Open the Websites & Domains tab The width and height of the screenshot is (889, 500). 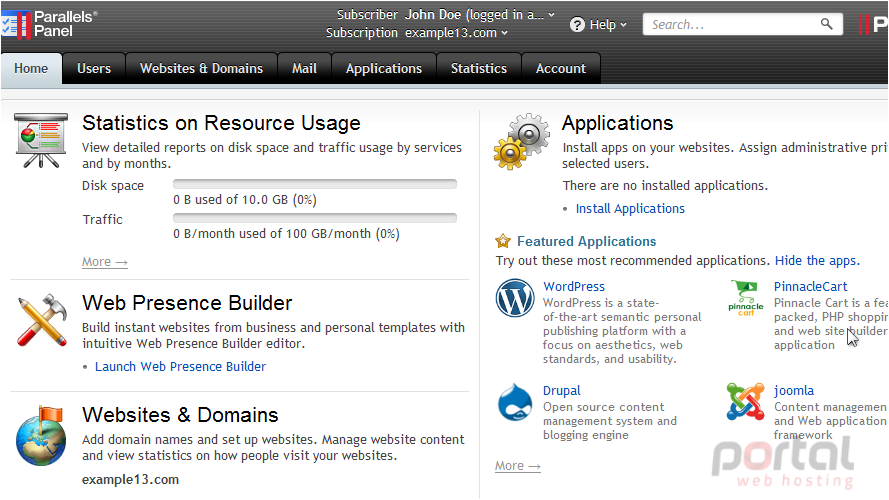click(201, 69)
